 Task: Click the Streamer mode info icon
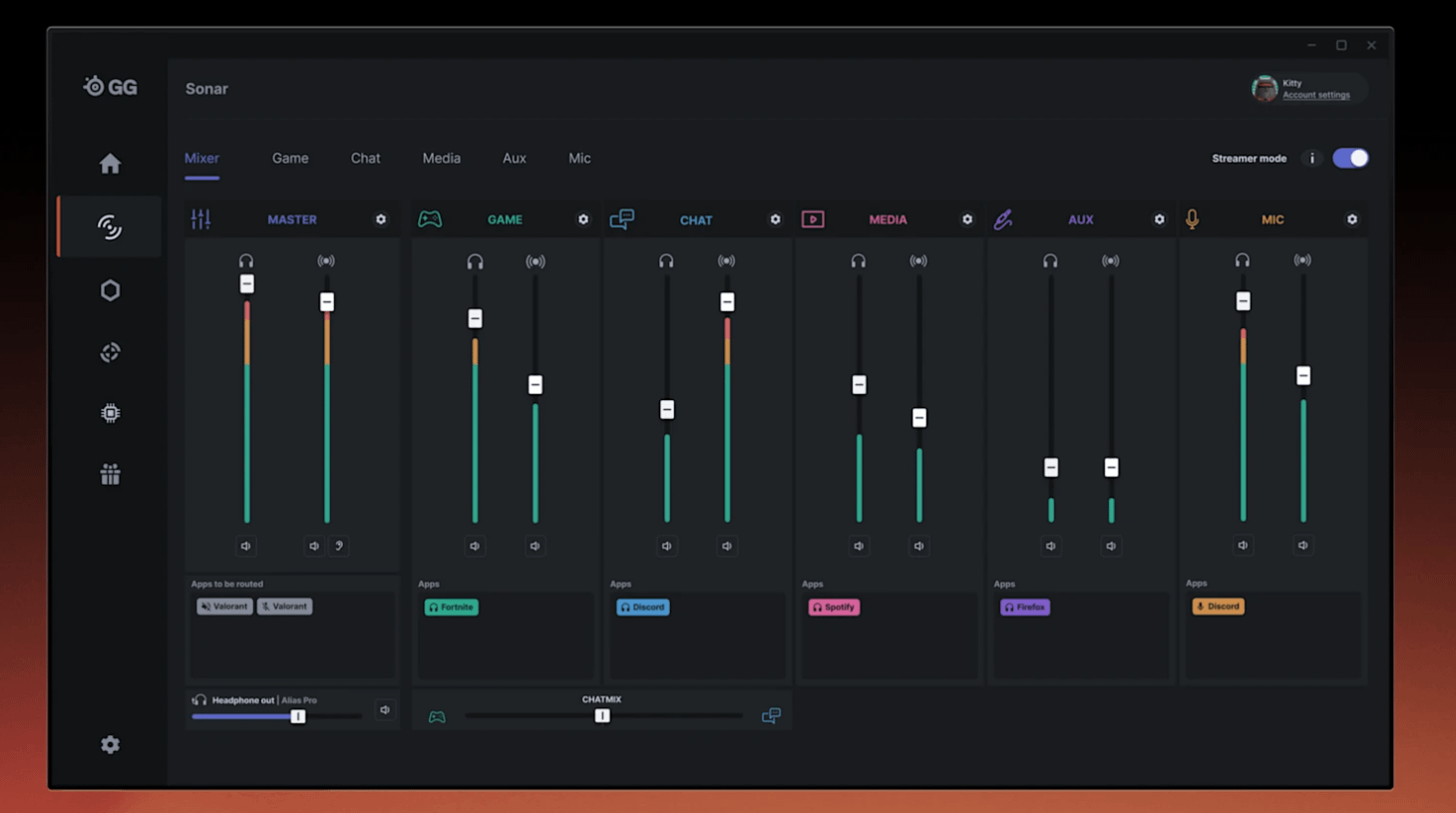(1312, 159)
